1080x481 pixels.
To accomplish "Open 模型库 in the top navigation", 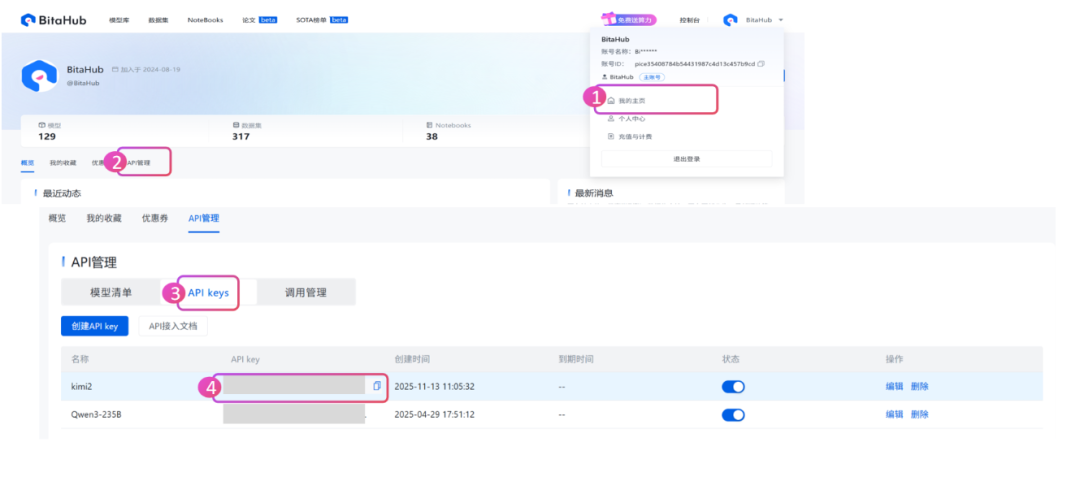I will pyautogui.click(x=120, y=20).
